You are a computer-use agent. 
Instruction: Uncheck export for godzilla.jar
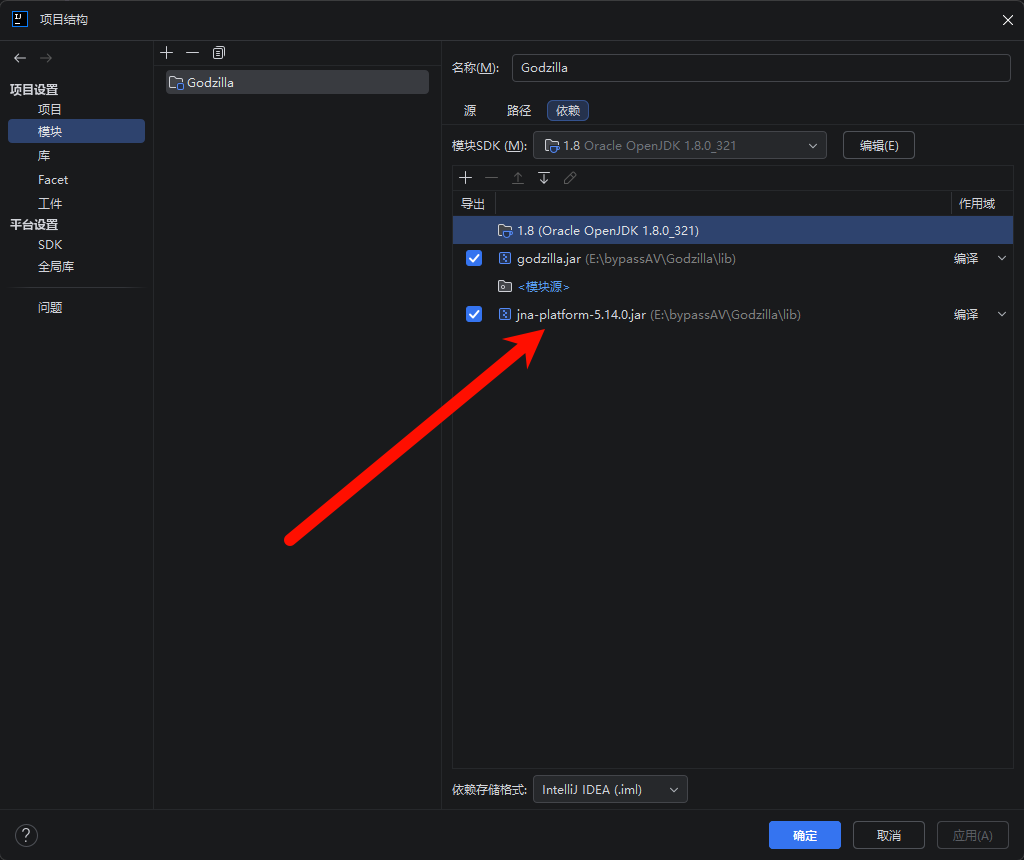point(474,259)
